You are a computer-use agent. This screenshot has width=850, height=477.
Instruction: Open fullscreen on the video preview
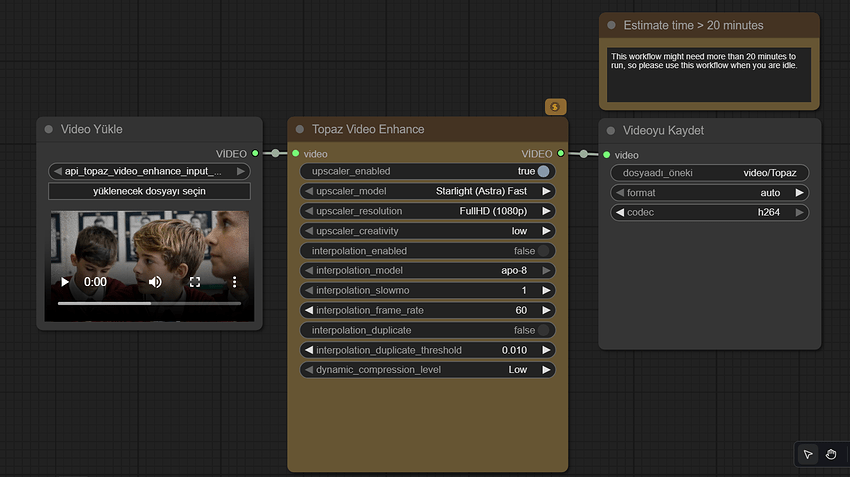(x=195, y=283)
